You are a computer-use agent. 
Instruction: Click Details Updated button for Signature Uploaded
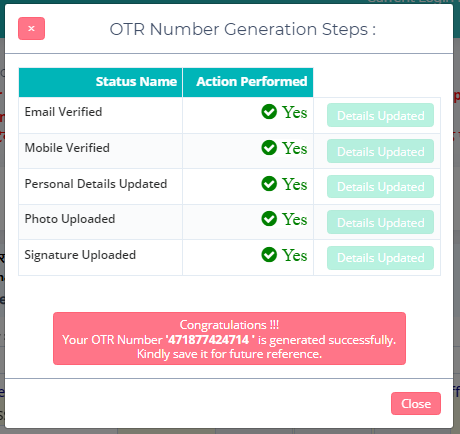coord(380,258)
